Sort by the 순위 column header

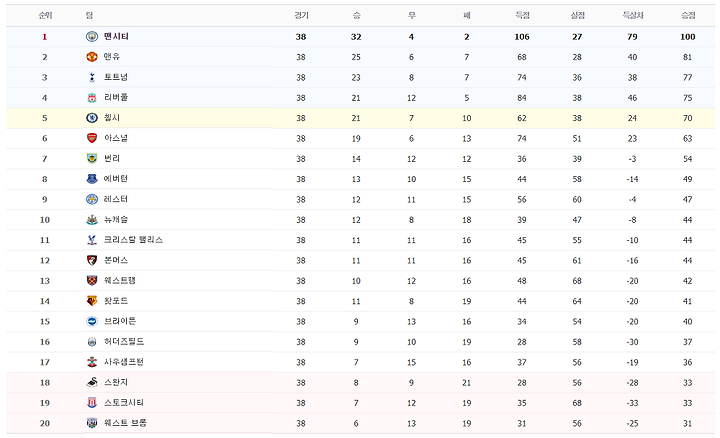(45, 16)
